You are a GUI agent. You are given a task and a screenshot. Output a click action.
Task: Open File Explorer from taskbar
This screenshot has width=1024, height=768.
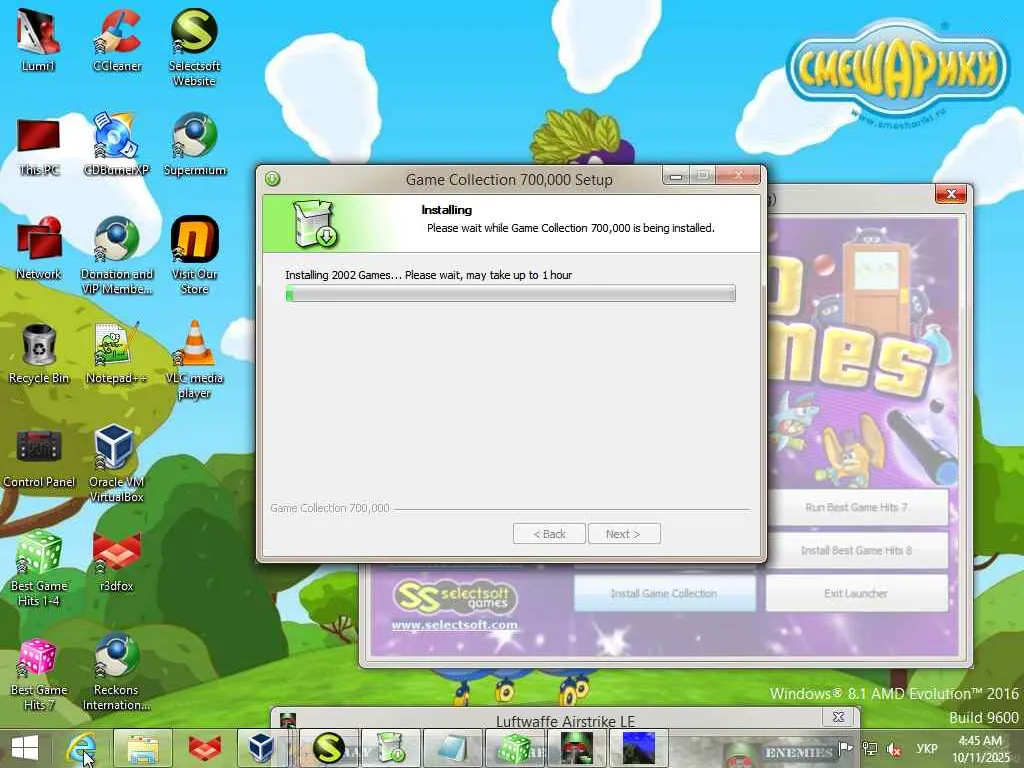coord(143,748)
